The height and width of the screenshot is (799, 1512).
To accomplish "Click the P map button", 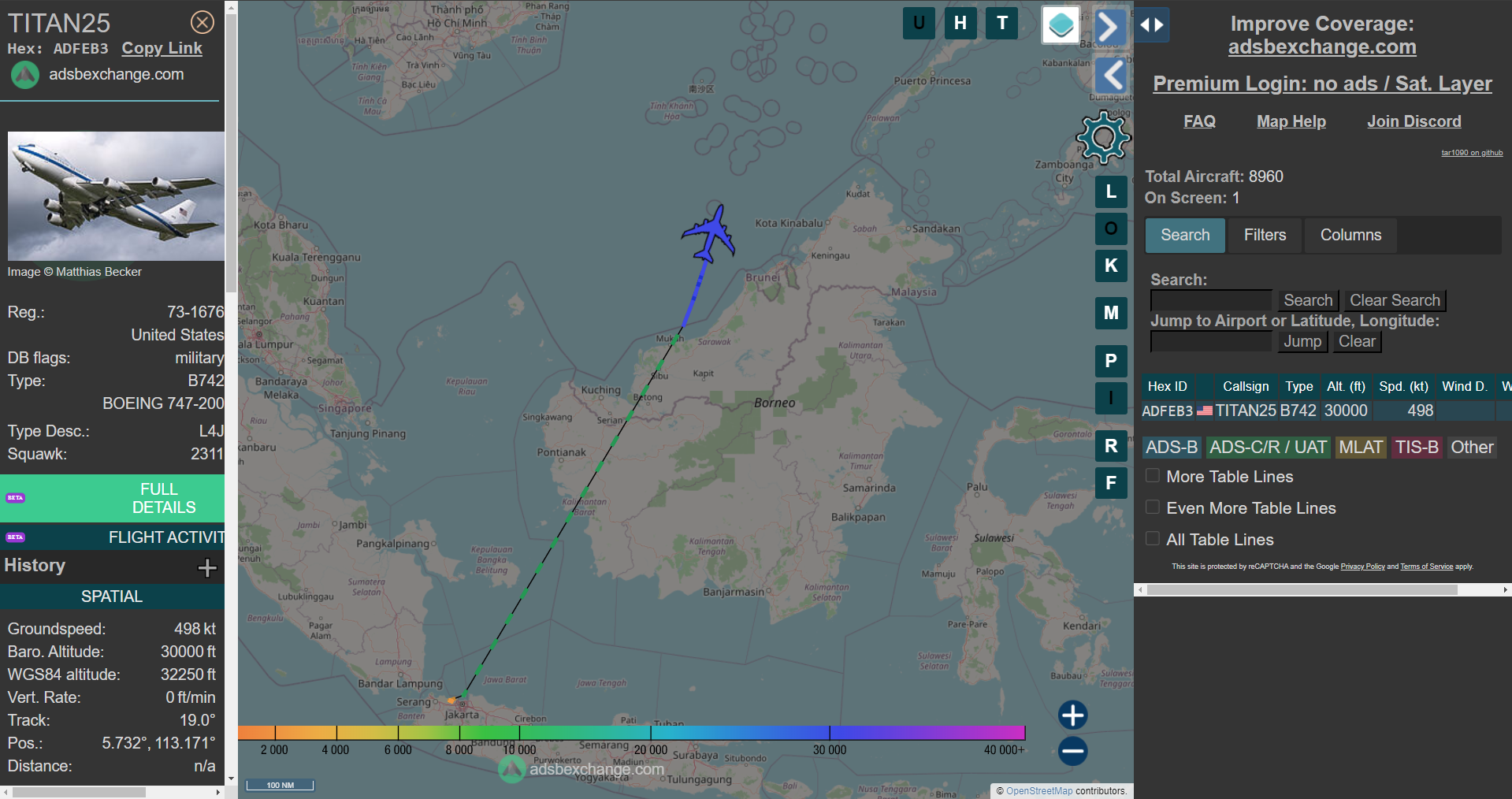I will [x=1111, y=361].
